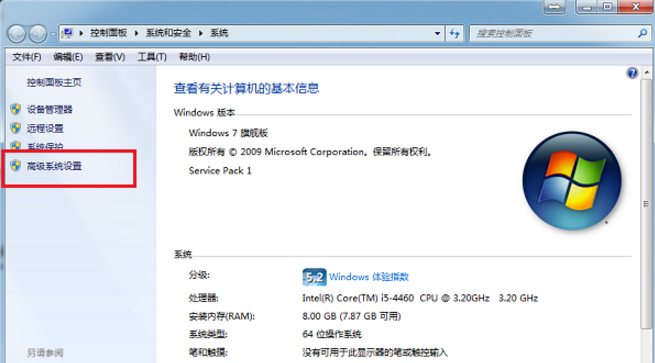
Task: Click shield icon beside 设备管理器
Action: click(16, 109)
